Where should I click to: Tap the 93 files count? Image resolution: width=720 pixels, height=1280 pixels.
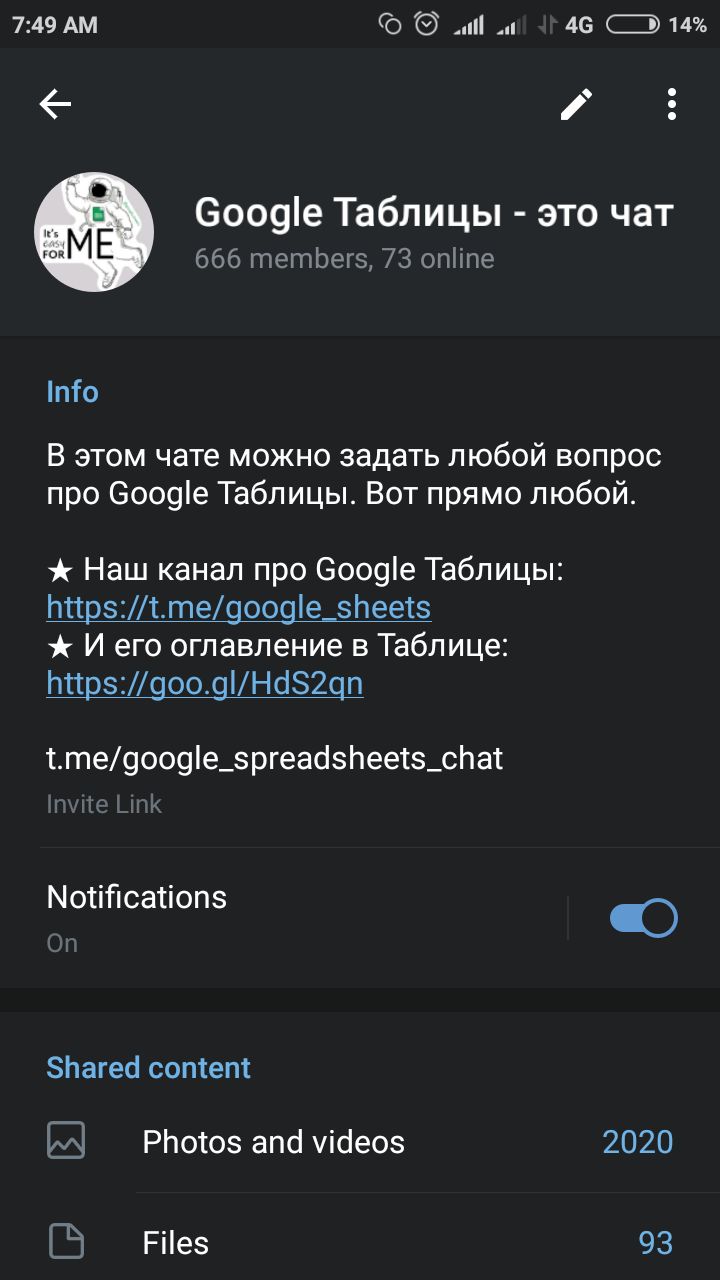pos(655,1243)
